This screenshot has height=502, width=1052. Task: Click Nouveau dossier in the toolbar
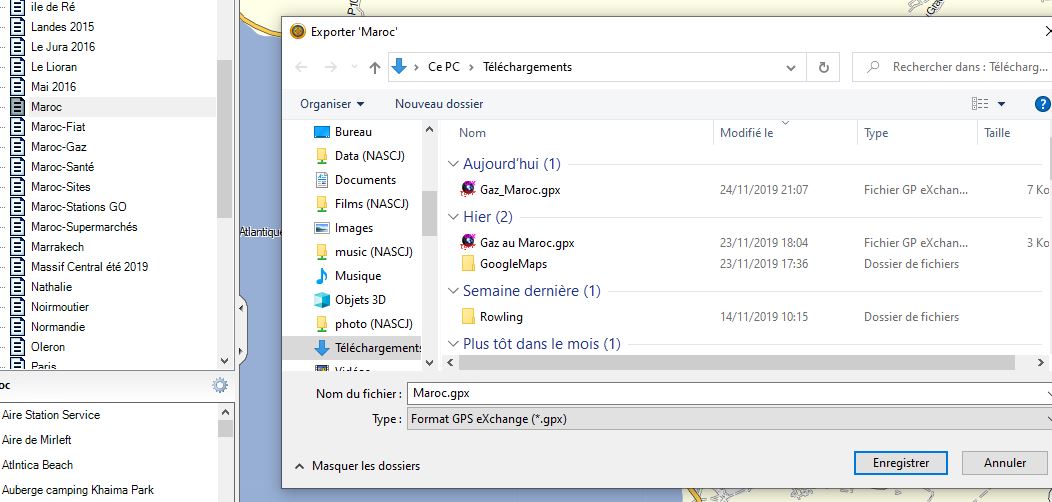coord(439,104)
